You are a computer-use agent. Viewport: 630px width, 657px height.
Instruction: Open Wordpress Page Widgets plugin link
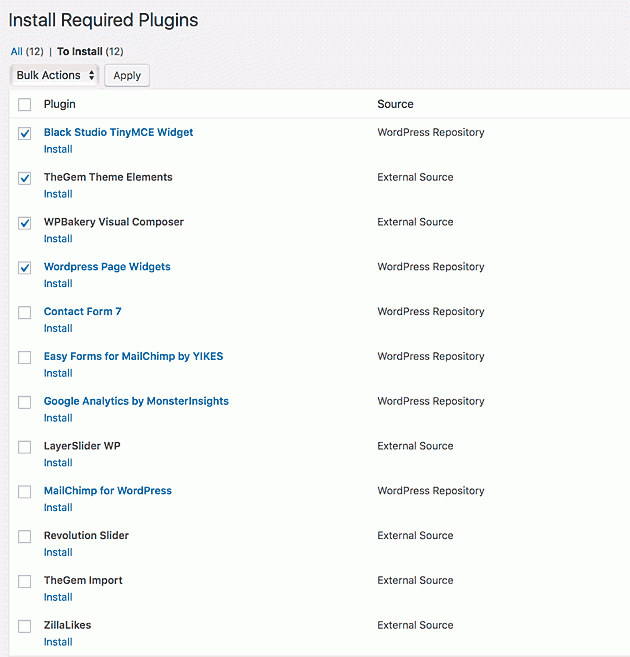(x=107, y=267)
